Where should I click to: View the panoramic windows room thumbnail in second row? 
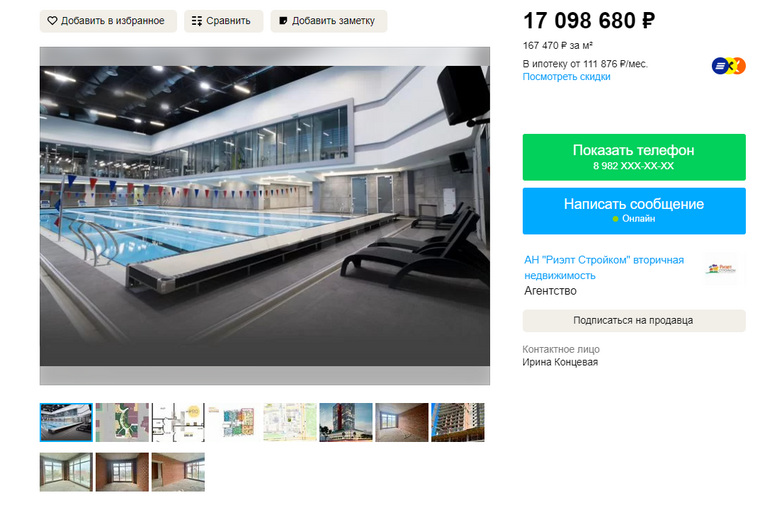(x=66, y=472)
